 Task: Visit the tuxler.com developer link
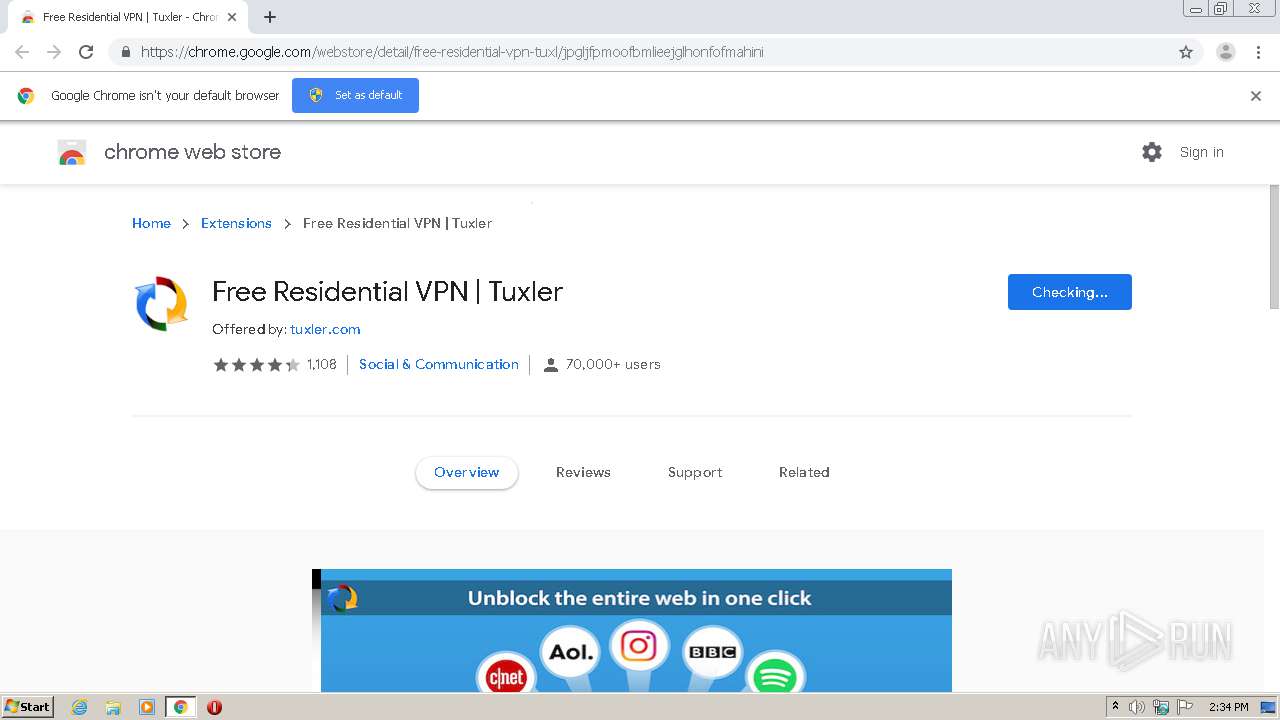tap(325, 329)
